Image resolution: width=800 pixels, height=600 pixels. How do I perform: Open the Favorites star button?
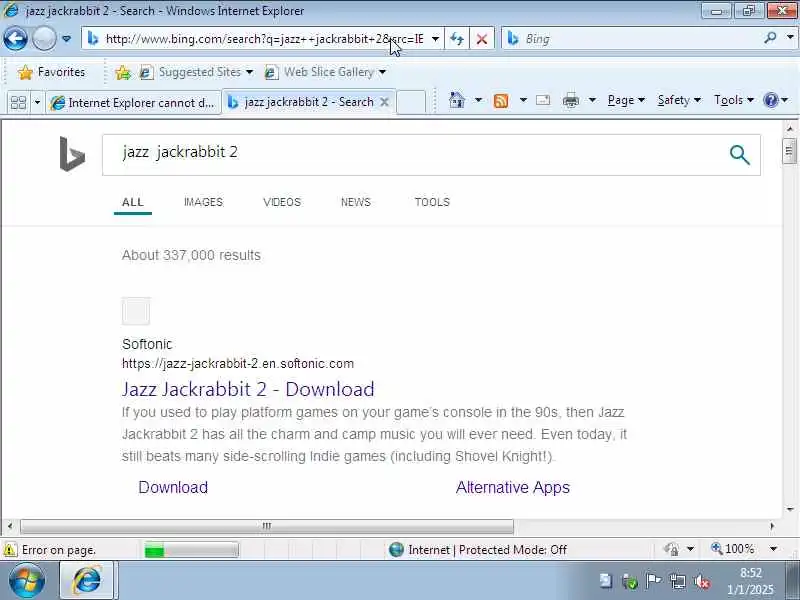[52, 72]
